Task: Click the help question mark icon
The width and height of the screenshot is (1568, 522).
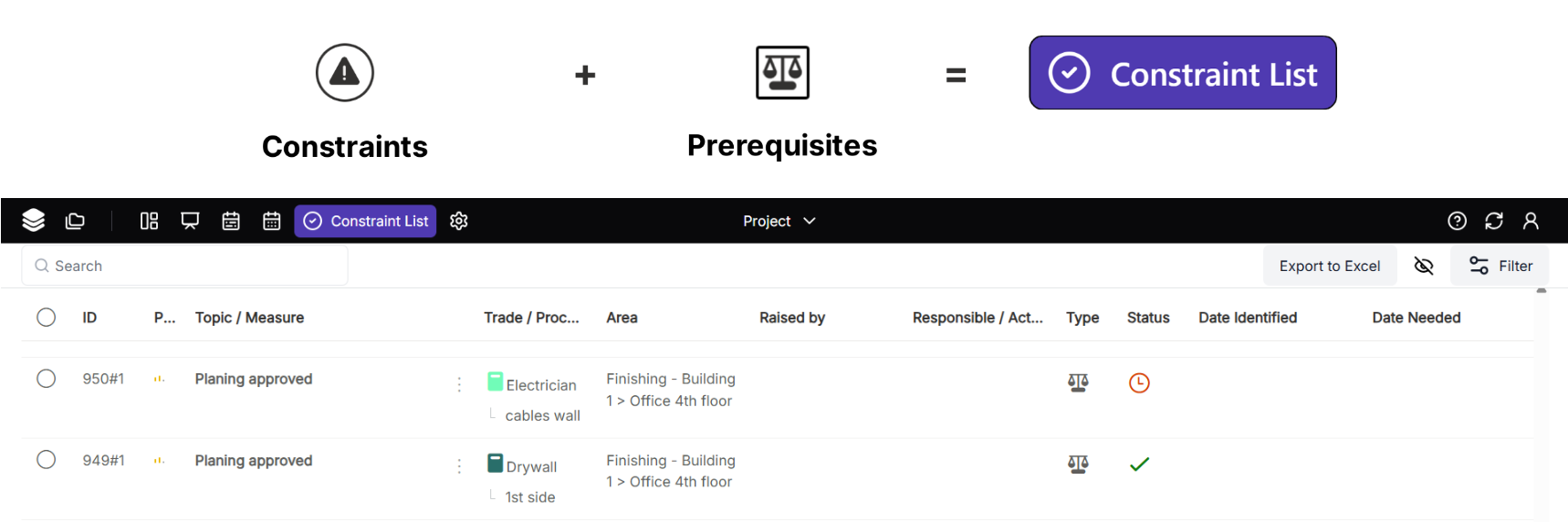Action: pos(1457,221)
